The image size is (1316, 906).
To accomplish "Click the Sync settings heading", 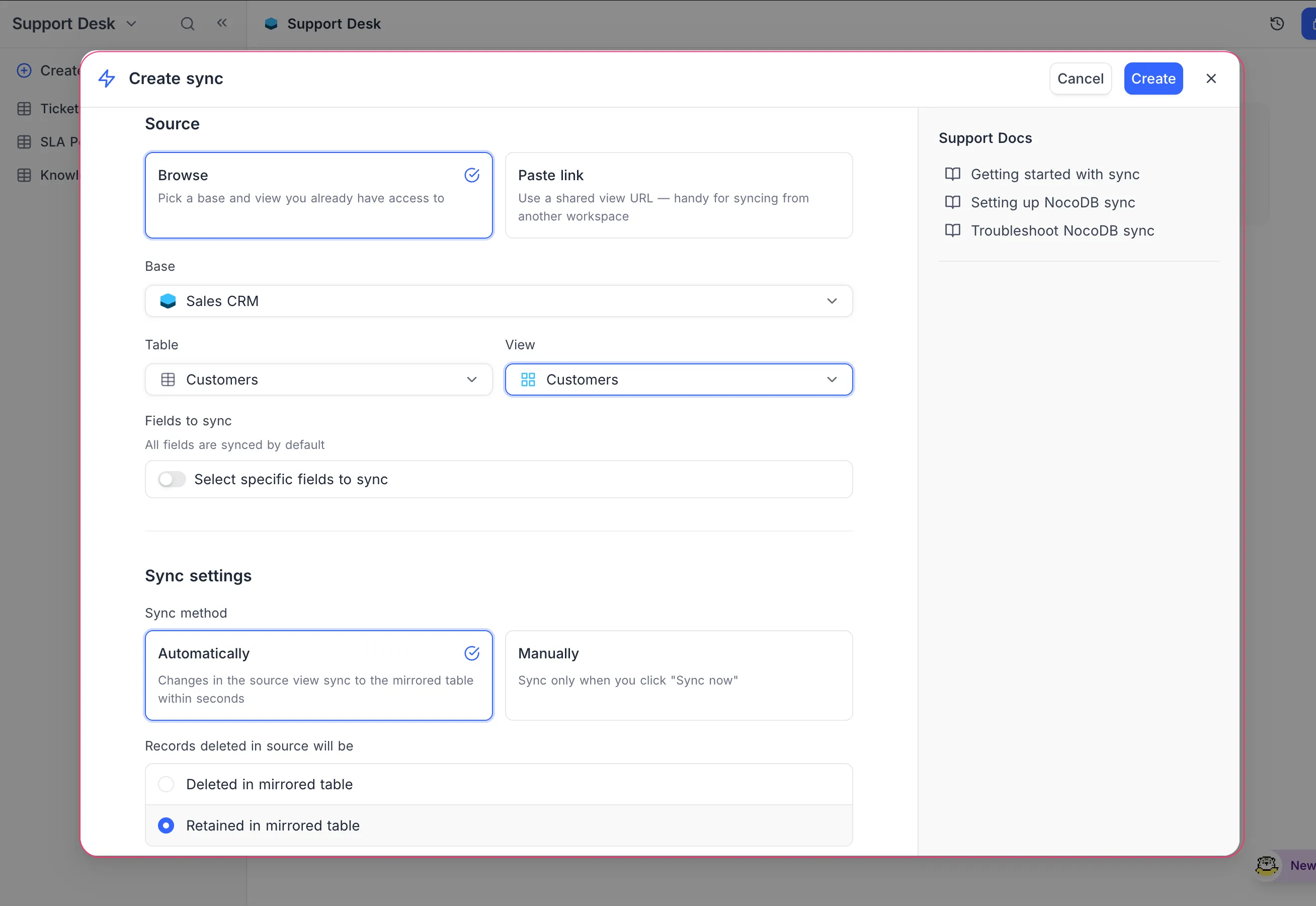I will (198, 576).
